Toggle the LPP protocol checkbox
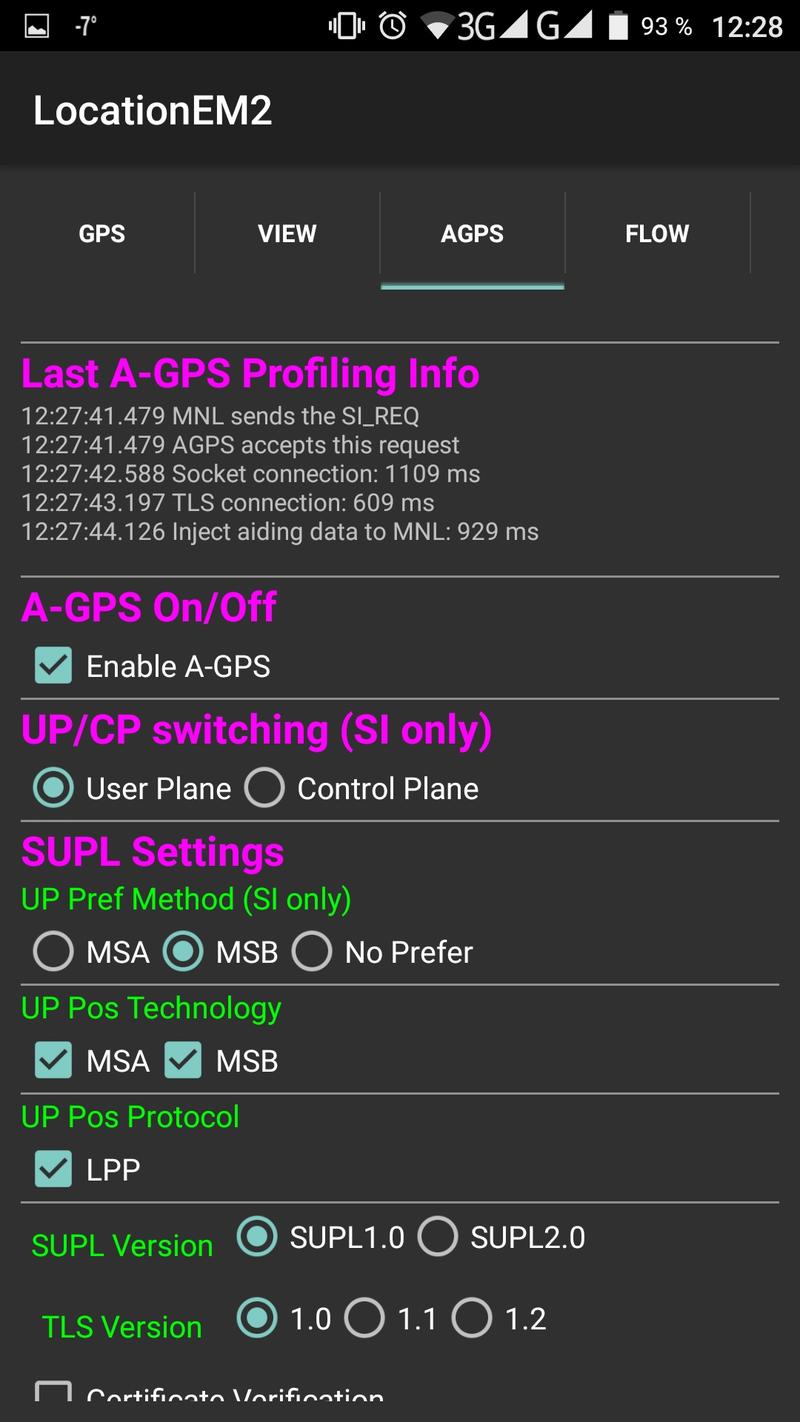The image size is (800, 1422). (x=53, y=1169)
